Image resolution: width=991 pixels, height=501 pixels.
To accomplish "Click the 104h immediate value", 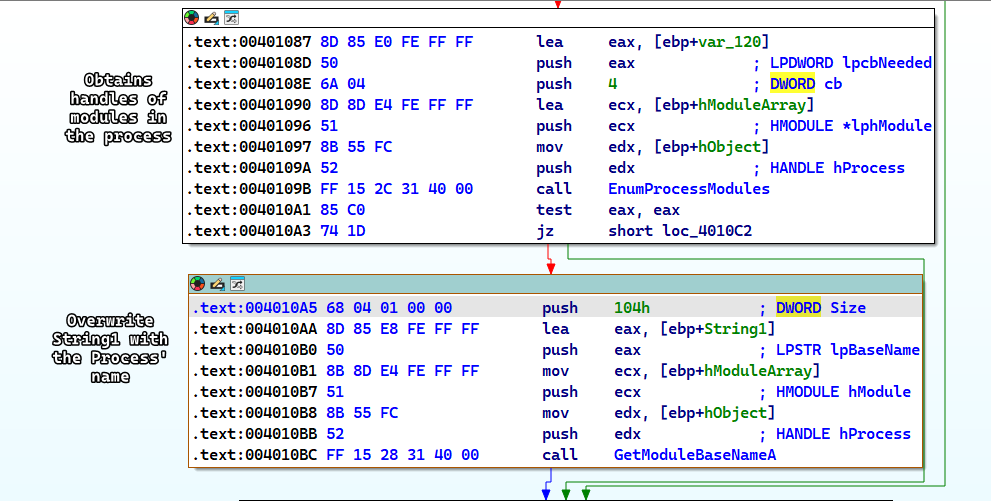I will 630,308.
